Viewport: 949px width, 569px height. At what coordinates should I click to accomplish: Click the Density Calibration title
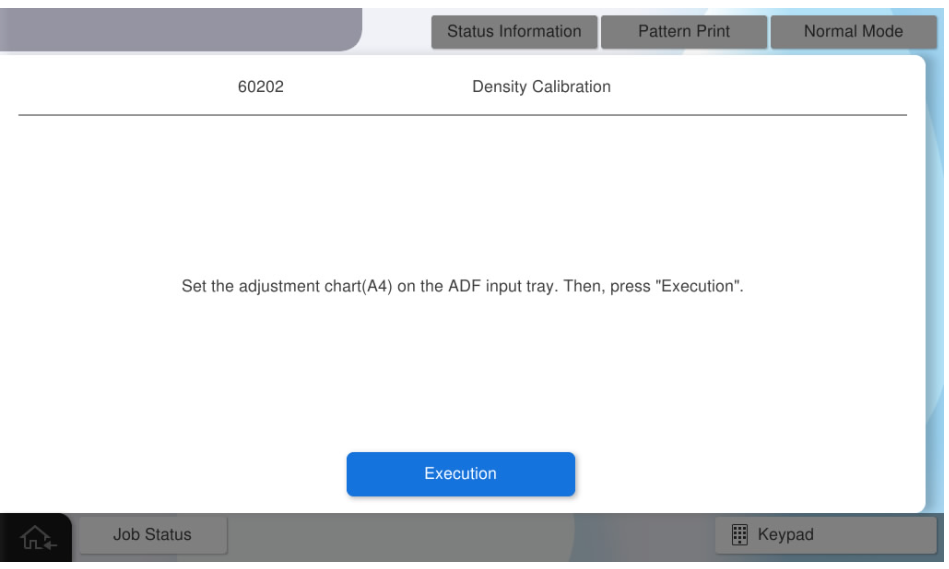point(541,87)
